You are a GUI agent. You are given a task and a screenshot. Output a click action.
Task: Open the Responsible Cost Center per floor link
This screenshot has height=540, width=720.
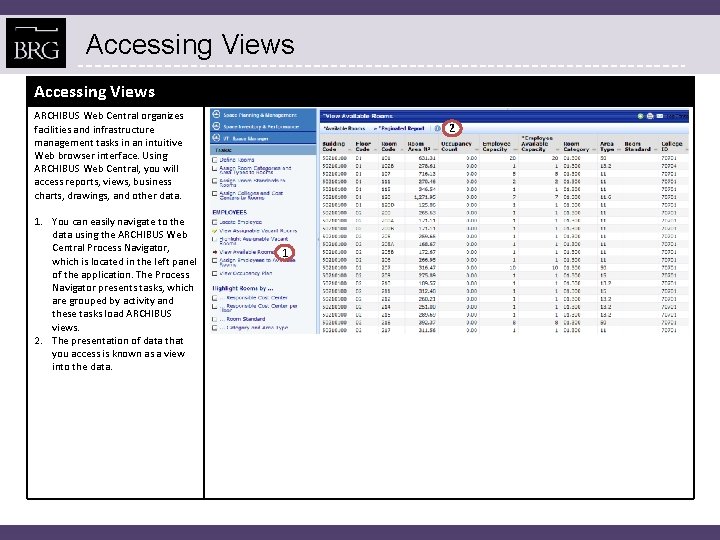click(x=259, y=308)
